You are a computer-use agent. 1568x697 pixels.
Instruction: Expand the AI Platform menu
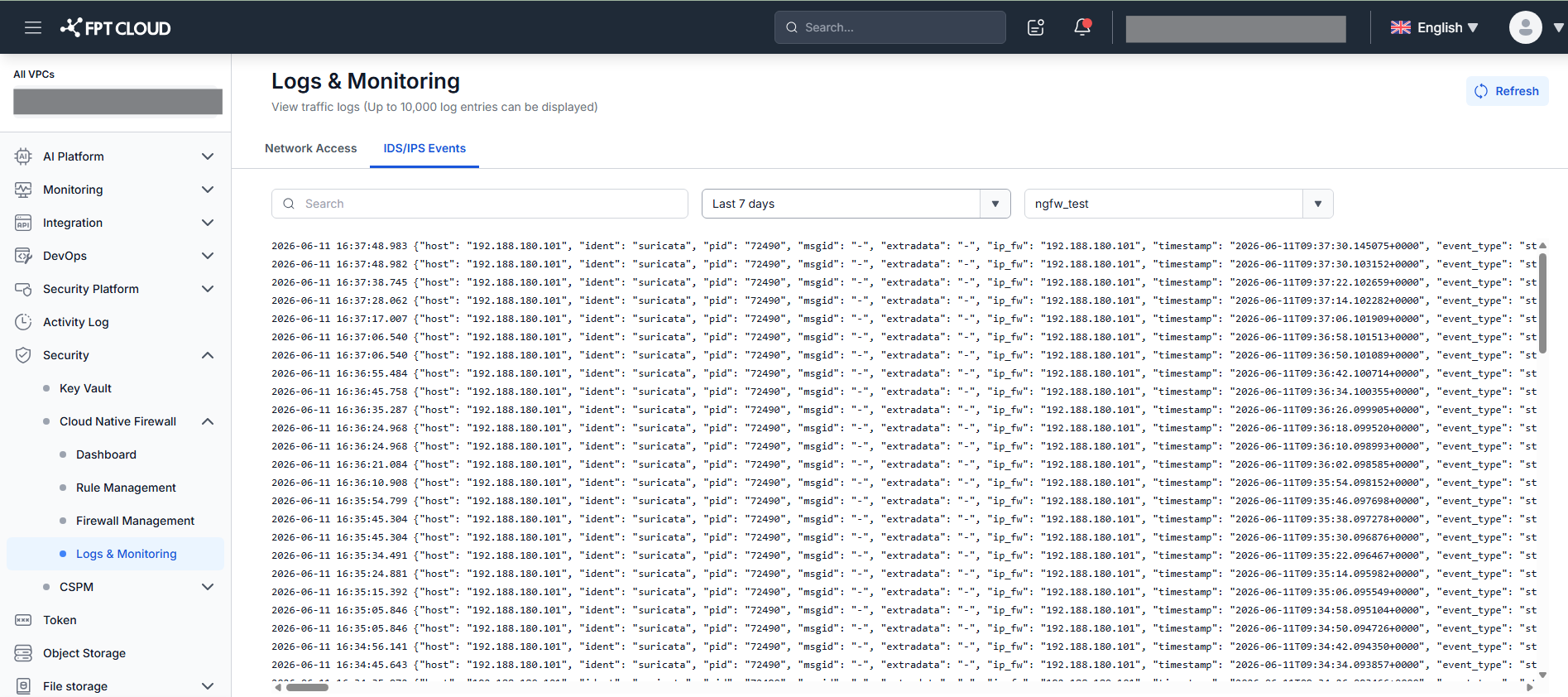pos(208,156)
